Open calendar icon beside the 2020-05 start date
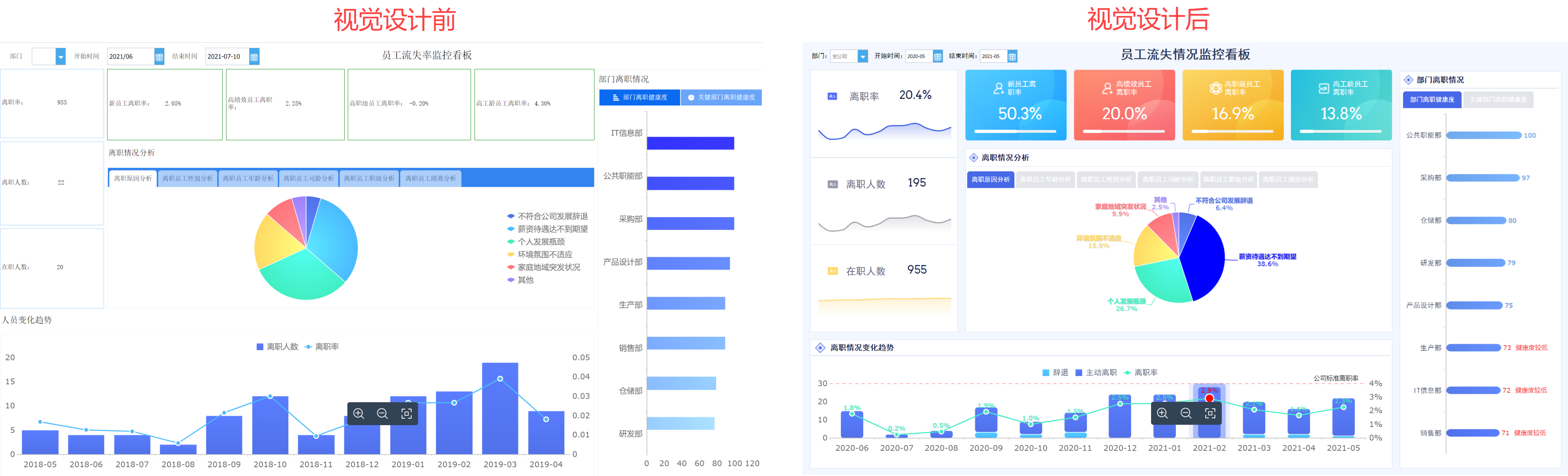 coord(937,57)
